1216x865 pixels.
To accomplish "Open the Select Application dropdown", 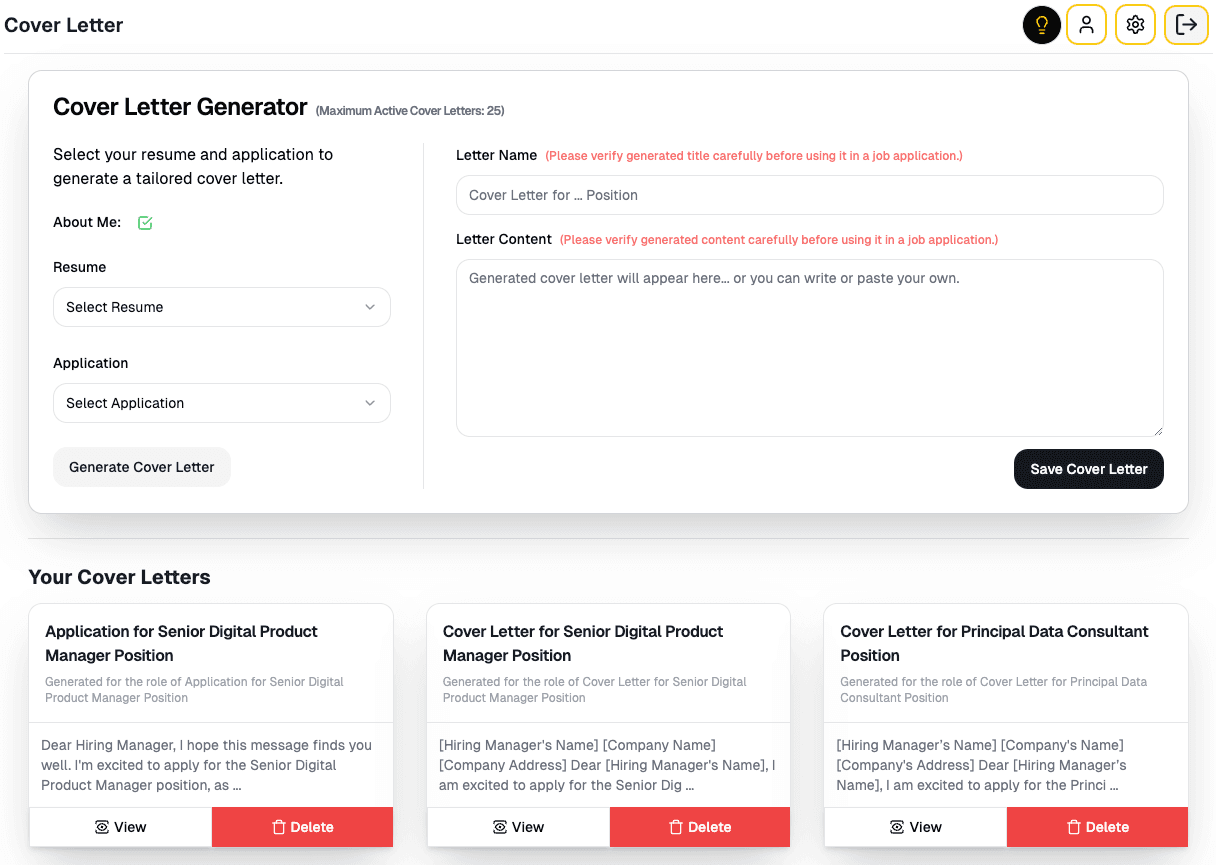I will click(221, 403).
